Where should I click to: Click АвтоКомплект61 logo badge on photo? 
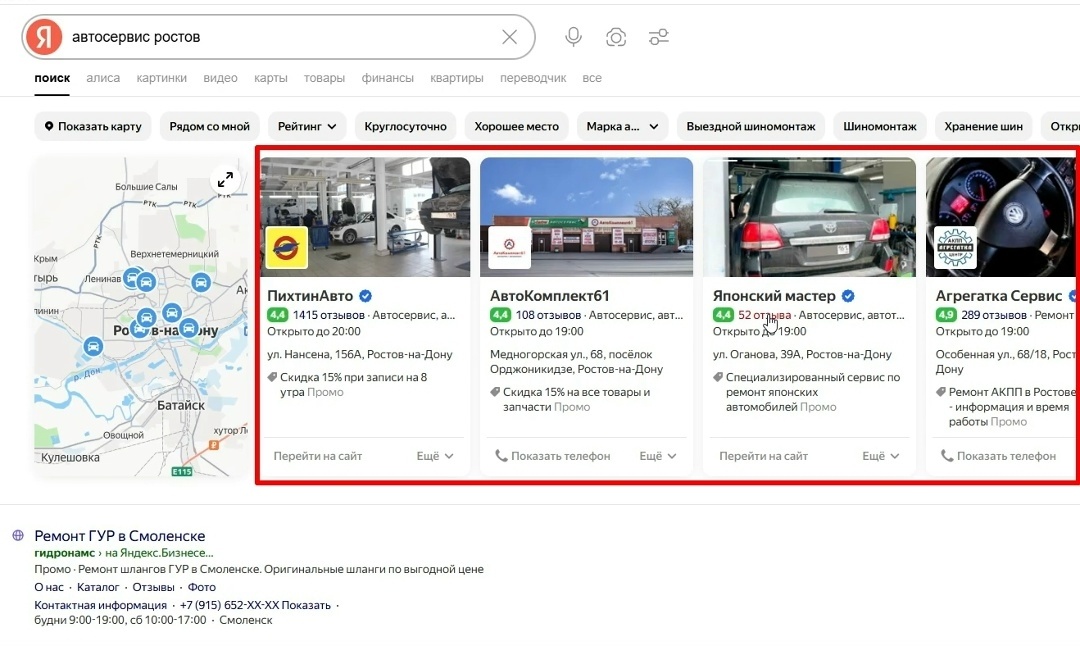click(509, 247)
